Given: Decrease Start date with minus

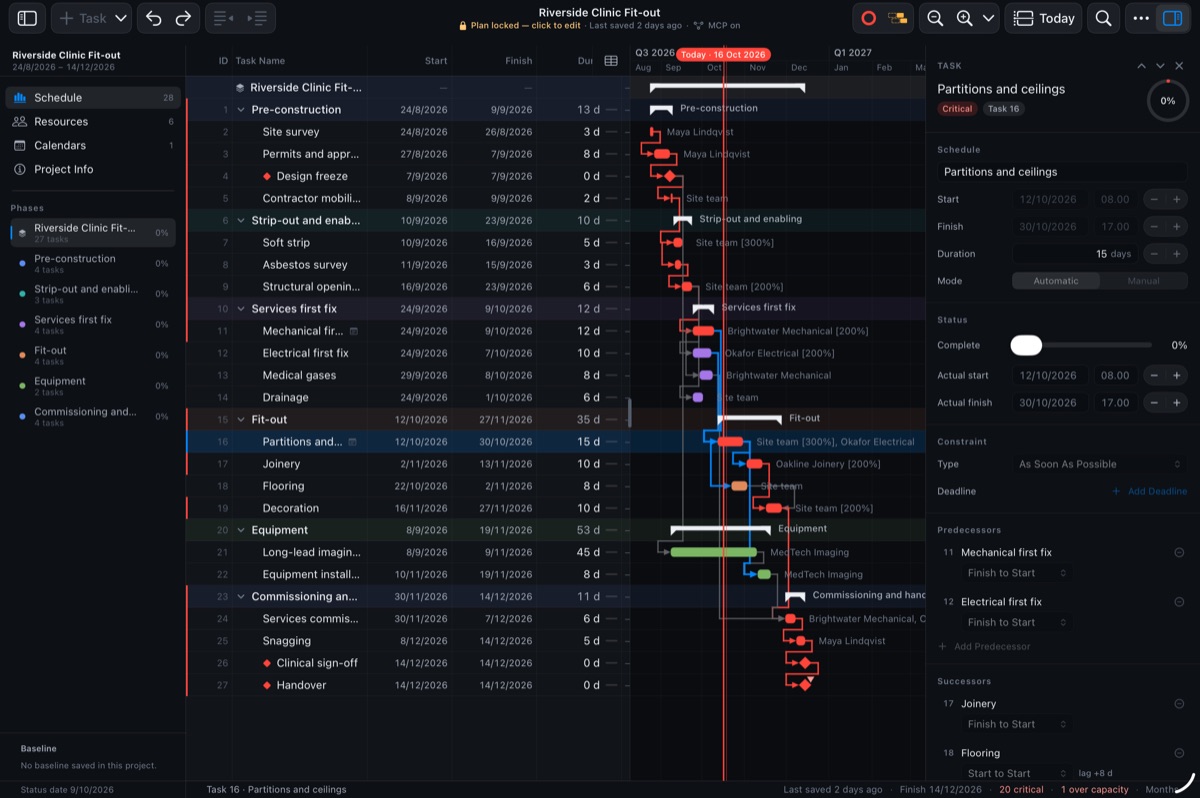Looking at the screenshot, I should point(1153,200).
